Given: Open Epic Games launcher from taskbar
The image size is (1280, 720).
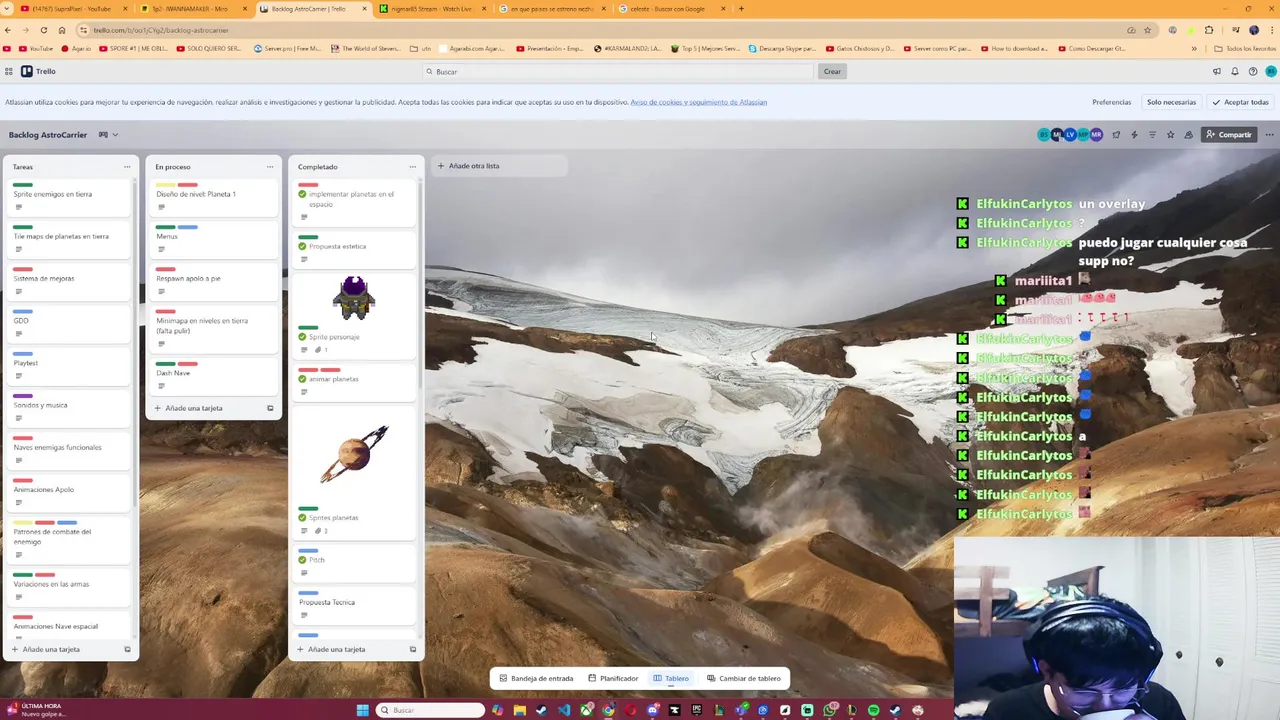Looking at the screenshot, I should pos(696,710).
